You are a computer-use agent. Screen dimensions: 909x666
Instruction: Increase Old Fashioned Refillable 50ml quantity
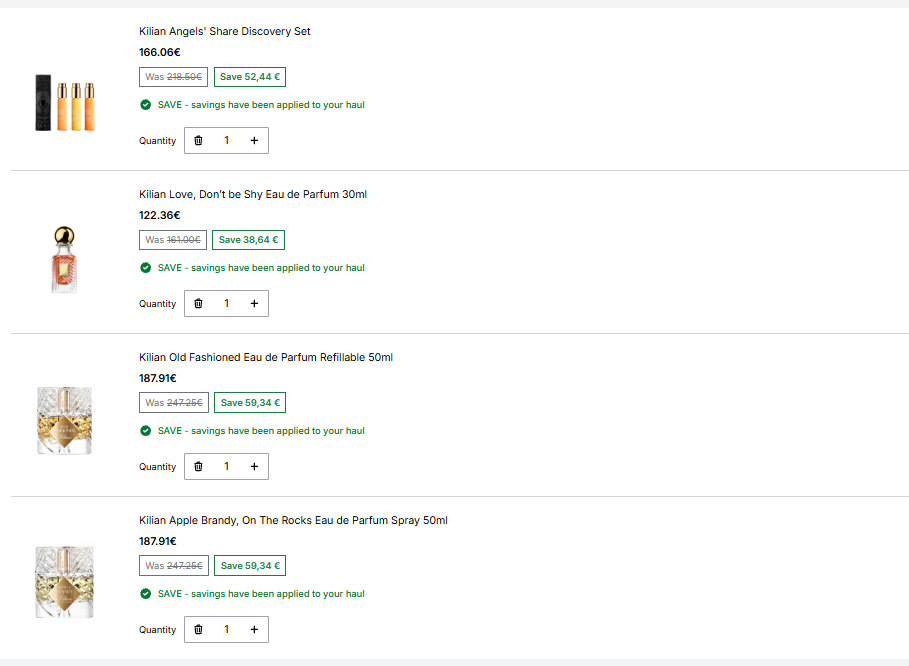(254, 466)
